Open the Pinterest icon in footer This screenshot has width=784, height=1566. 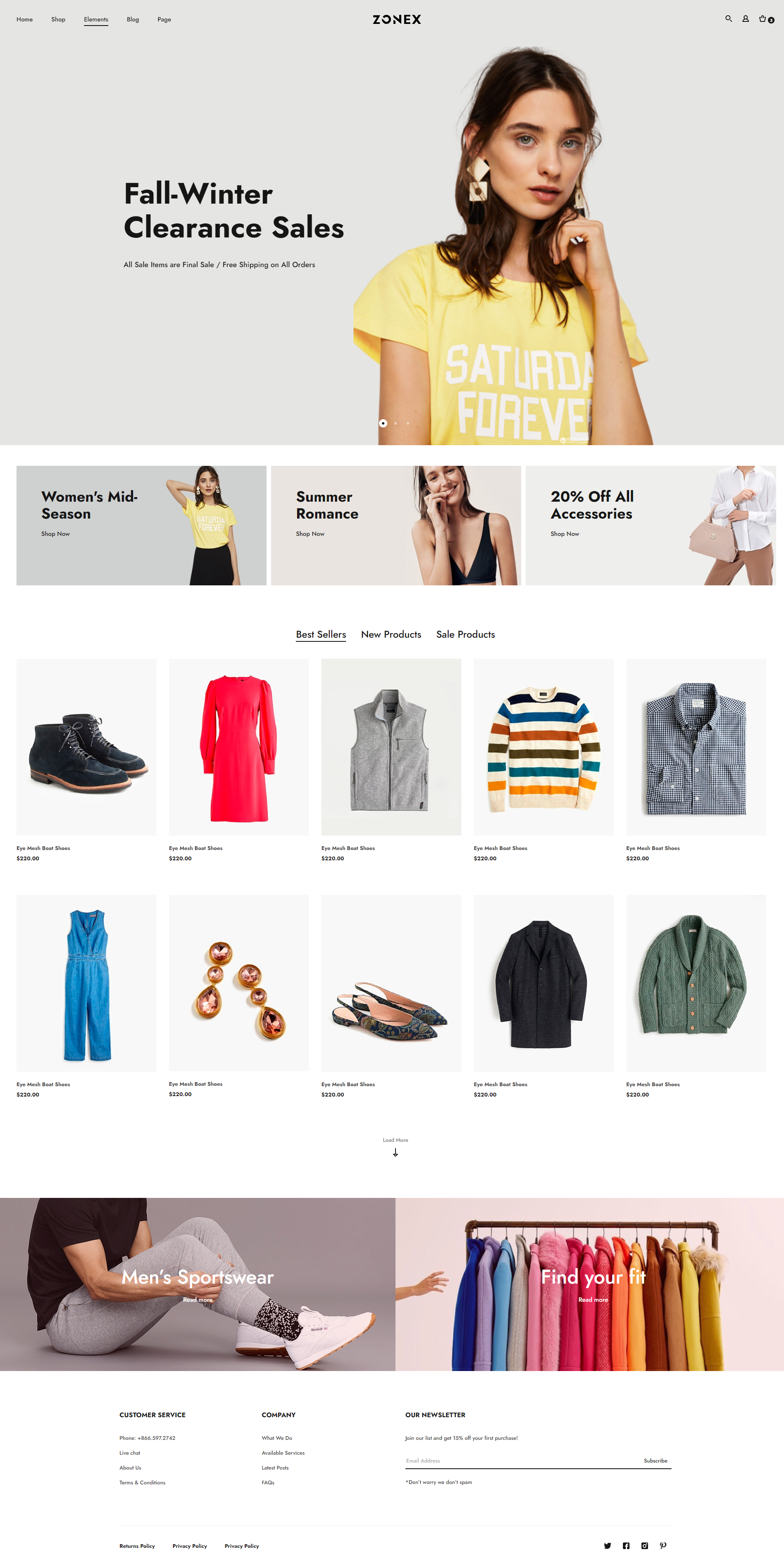663,1545
